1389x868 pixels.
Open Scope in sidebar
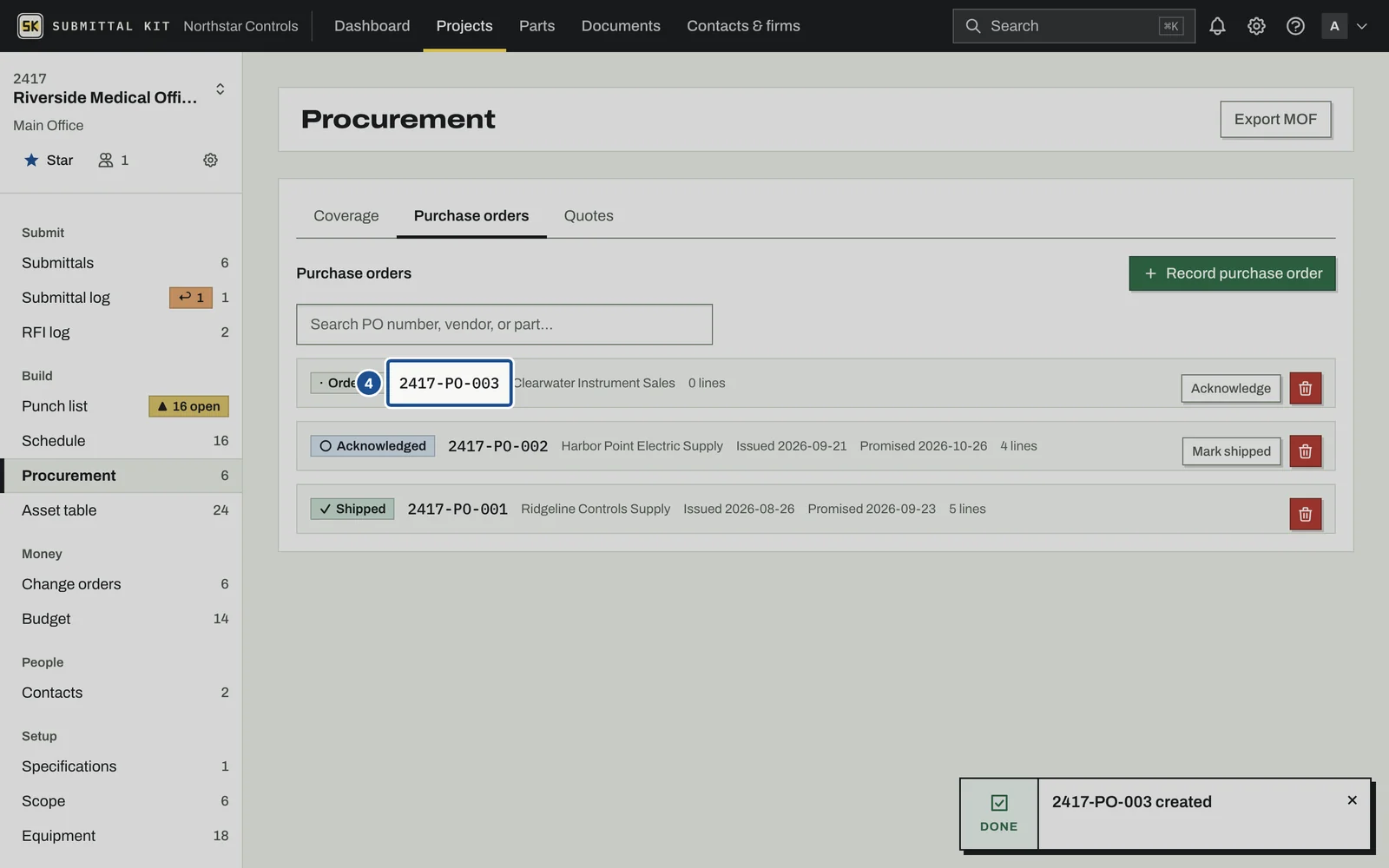[122, 801]
